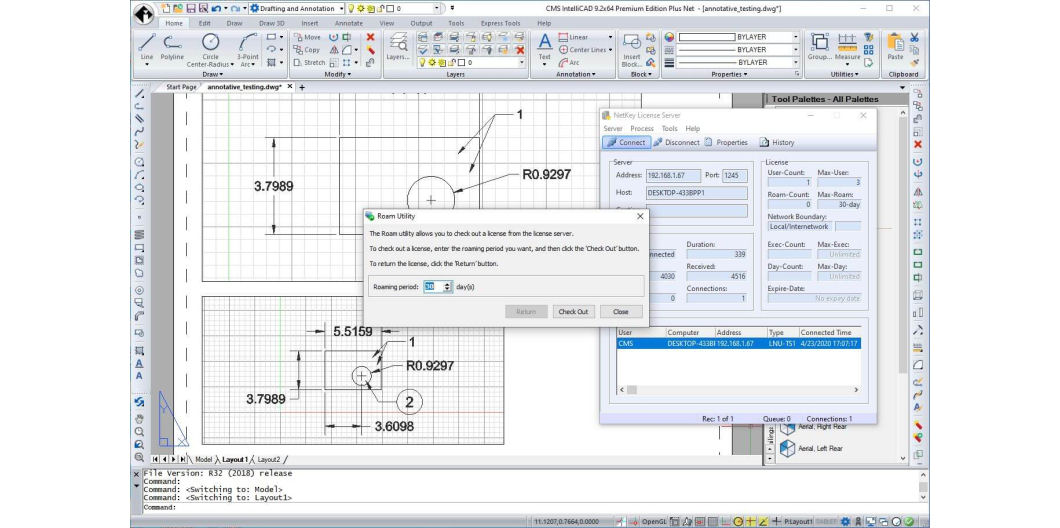Viewport: 1060px width, 528px height.
Task: Select the Circle Center-Radius tool
Action: (210, 49)
